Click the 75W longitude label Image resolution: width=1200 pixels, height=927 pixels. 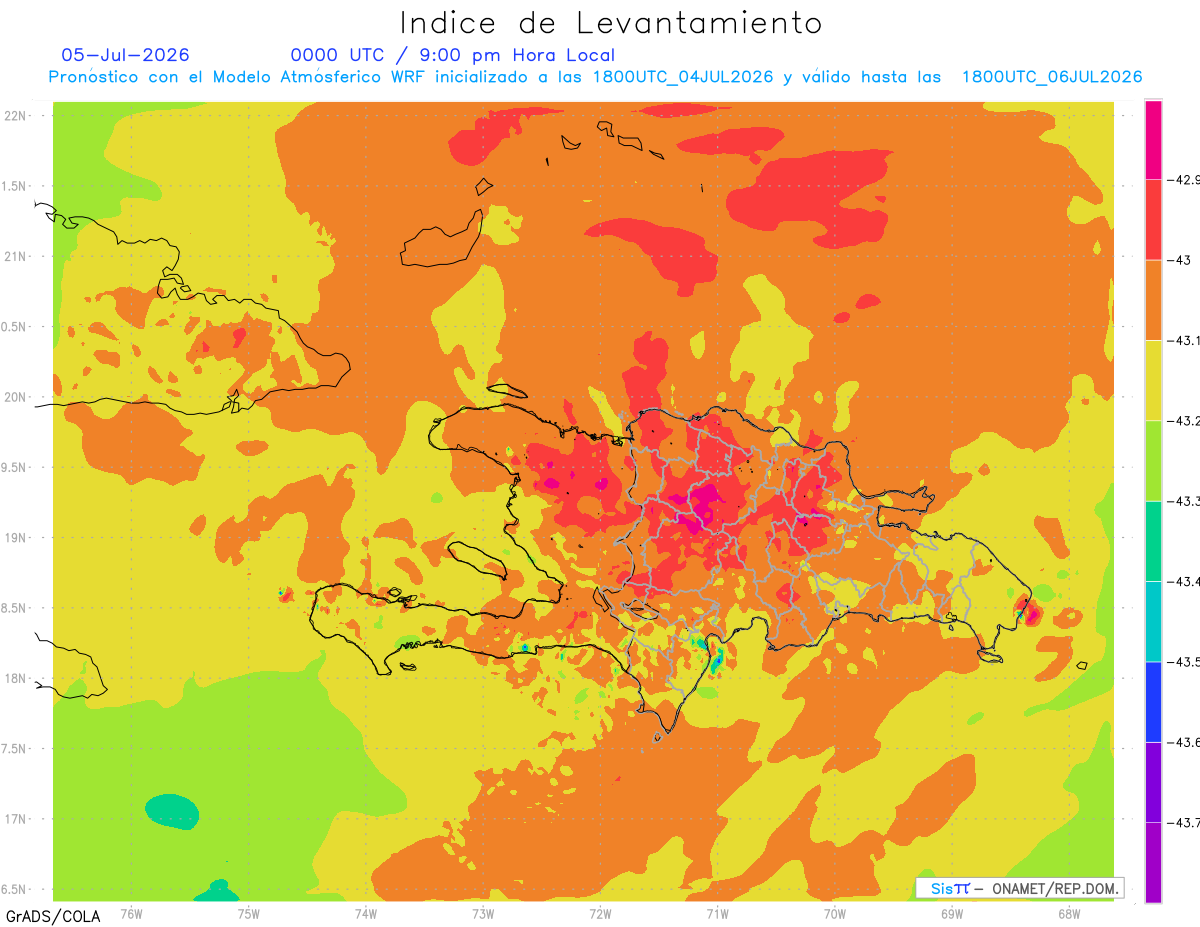248,913
